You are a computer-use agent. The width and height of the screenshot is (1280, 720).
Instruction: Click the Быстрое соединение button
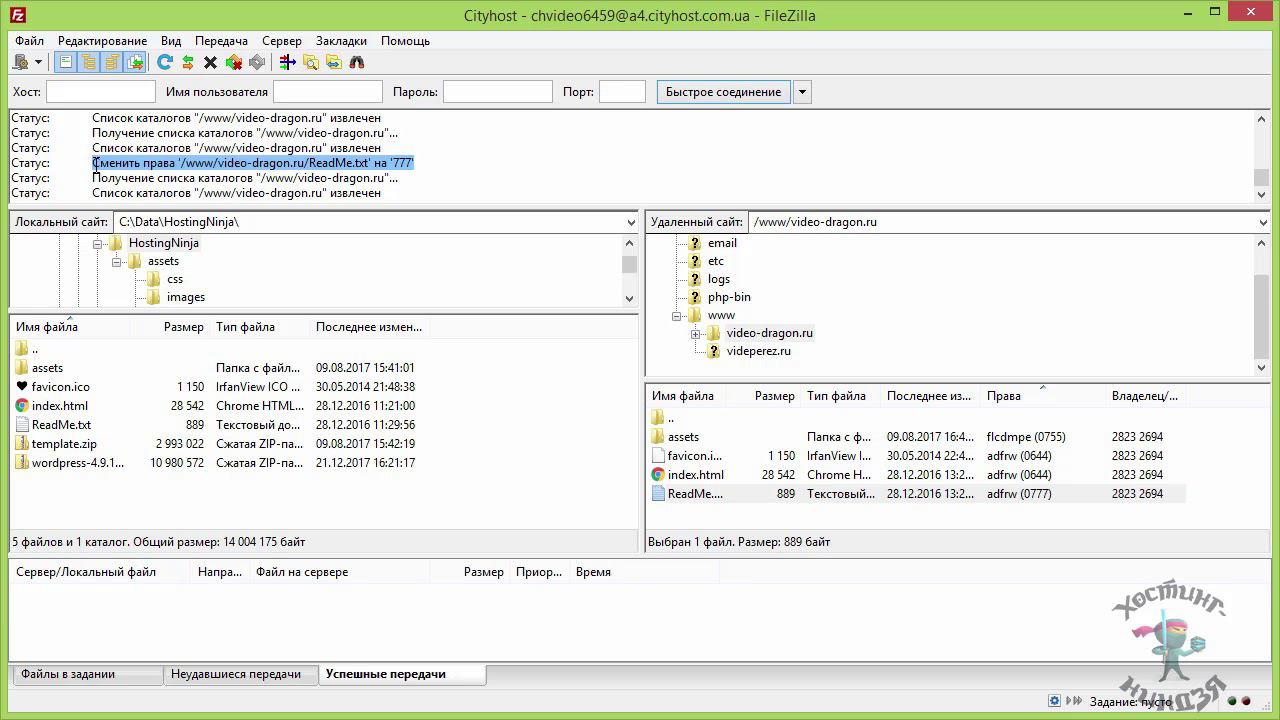point(723,92)
